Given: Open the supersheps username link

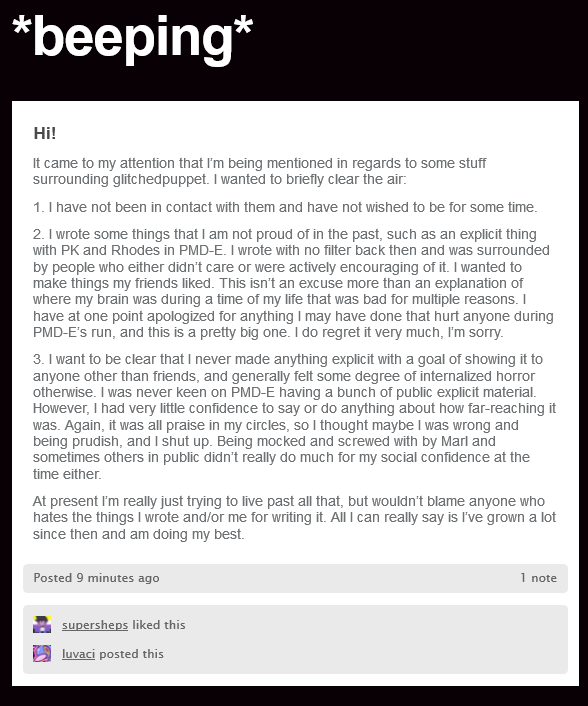Looking at the screenshot, I should (95, 625).
